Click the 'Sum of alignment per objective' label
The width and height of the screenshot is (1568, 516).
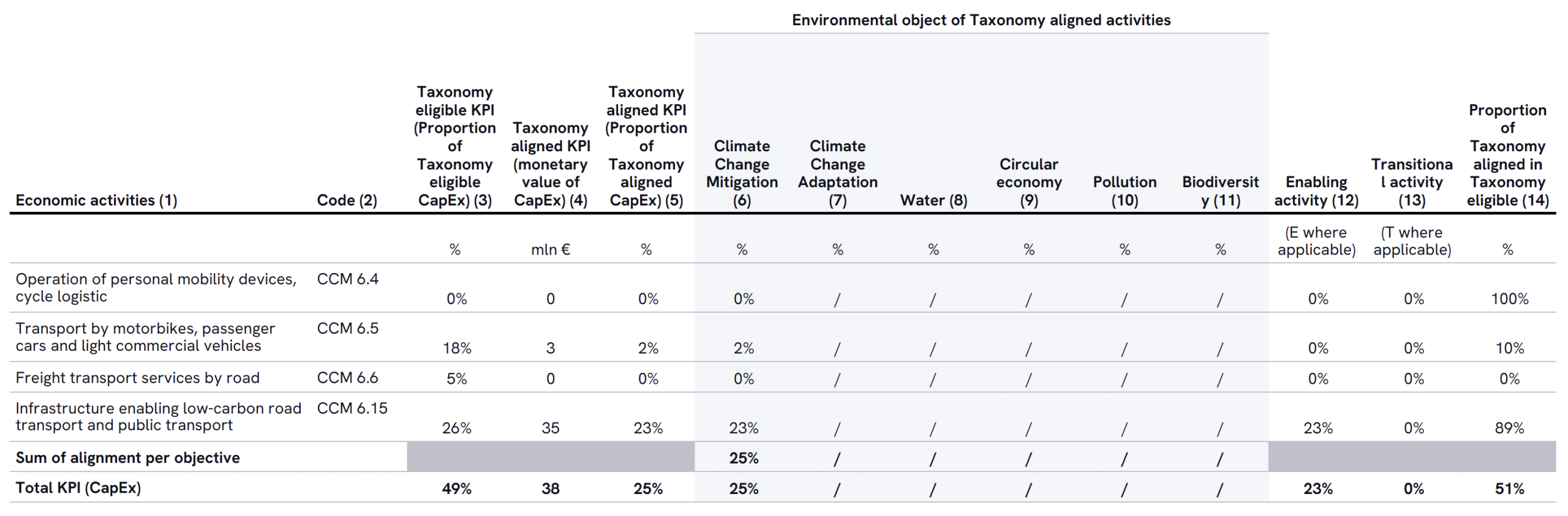tap(127, 458)
